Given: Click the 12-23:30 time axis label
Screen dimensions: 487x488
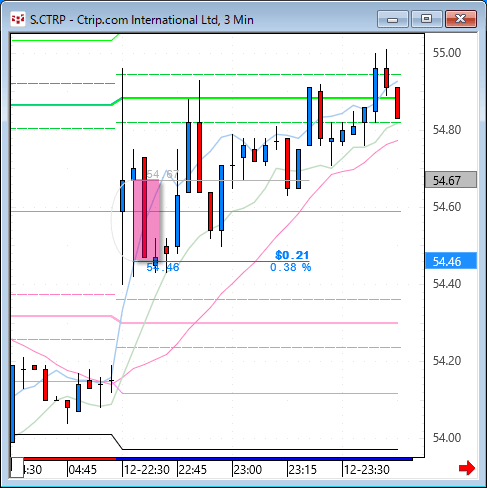Looking at the screenshot, I should 367,470.
